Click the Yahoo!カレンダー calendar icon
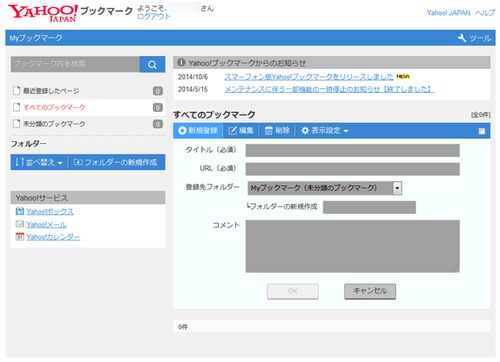500x362 pixels. pos(20,236)
